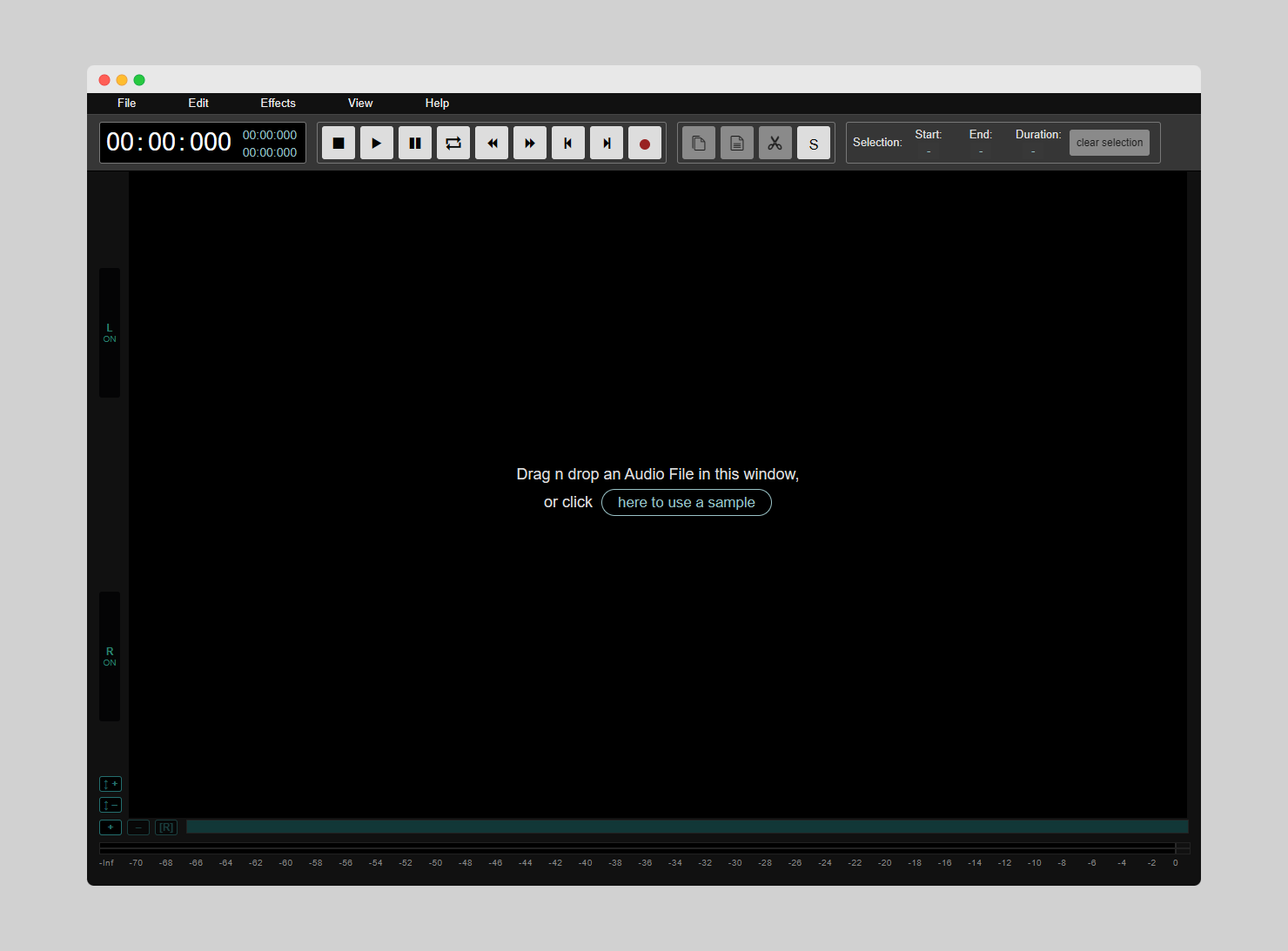Click 'here to use a sample' link
This screenshot has width=1288, height=951.
pos(686,503)
